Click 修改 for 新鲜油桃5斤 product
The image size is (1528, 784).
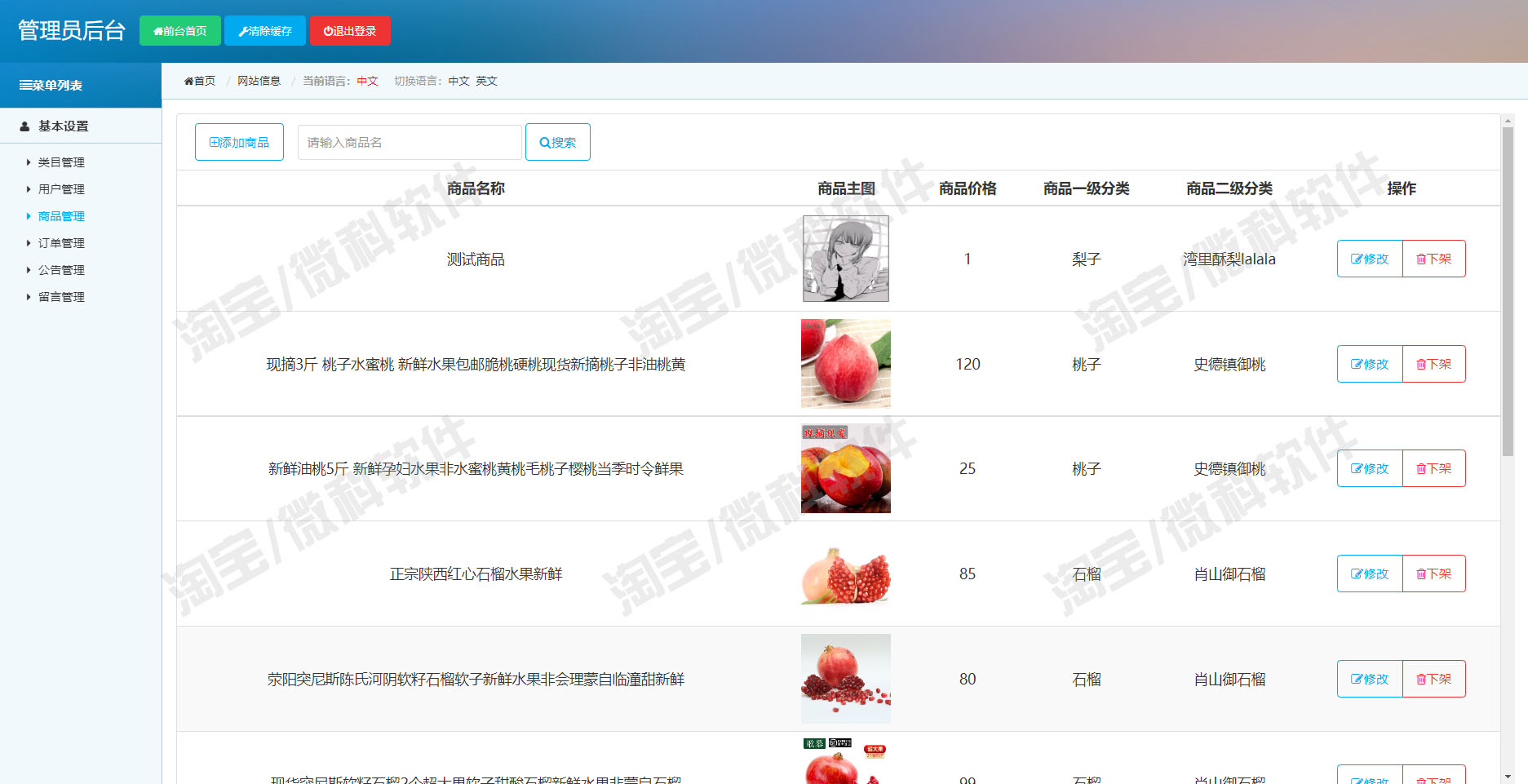pyautogui.click(x=1370, y=468)
